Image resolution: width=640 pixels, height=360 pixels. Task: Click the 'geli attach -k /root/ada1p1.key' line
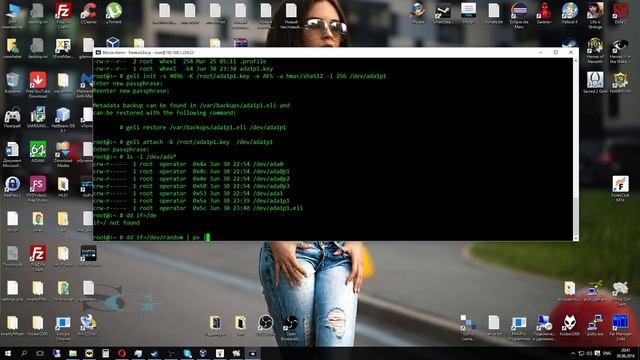point(182,142)
